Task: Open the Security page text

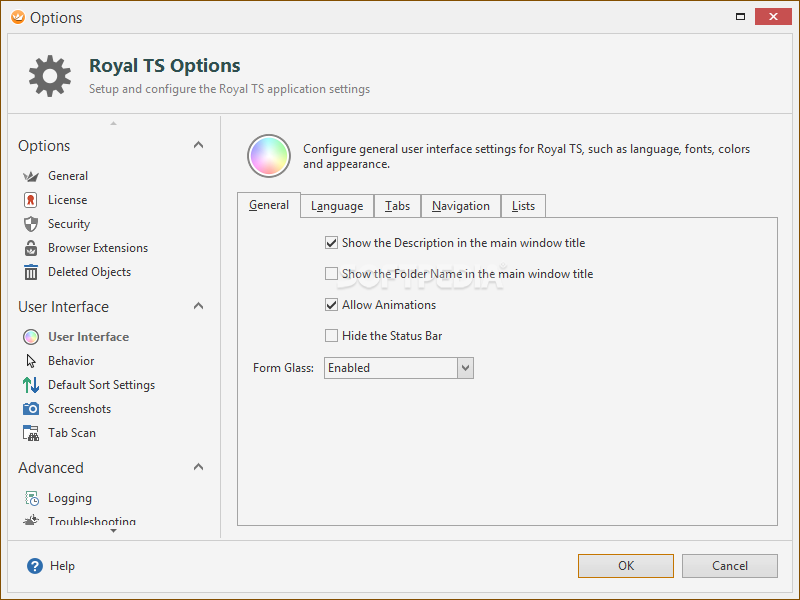Action: point(69,224)
